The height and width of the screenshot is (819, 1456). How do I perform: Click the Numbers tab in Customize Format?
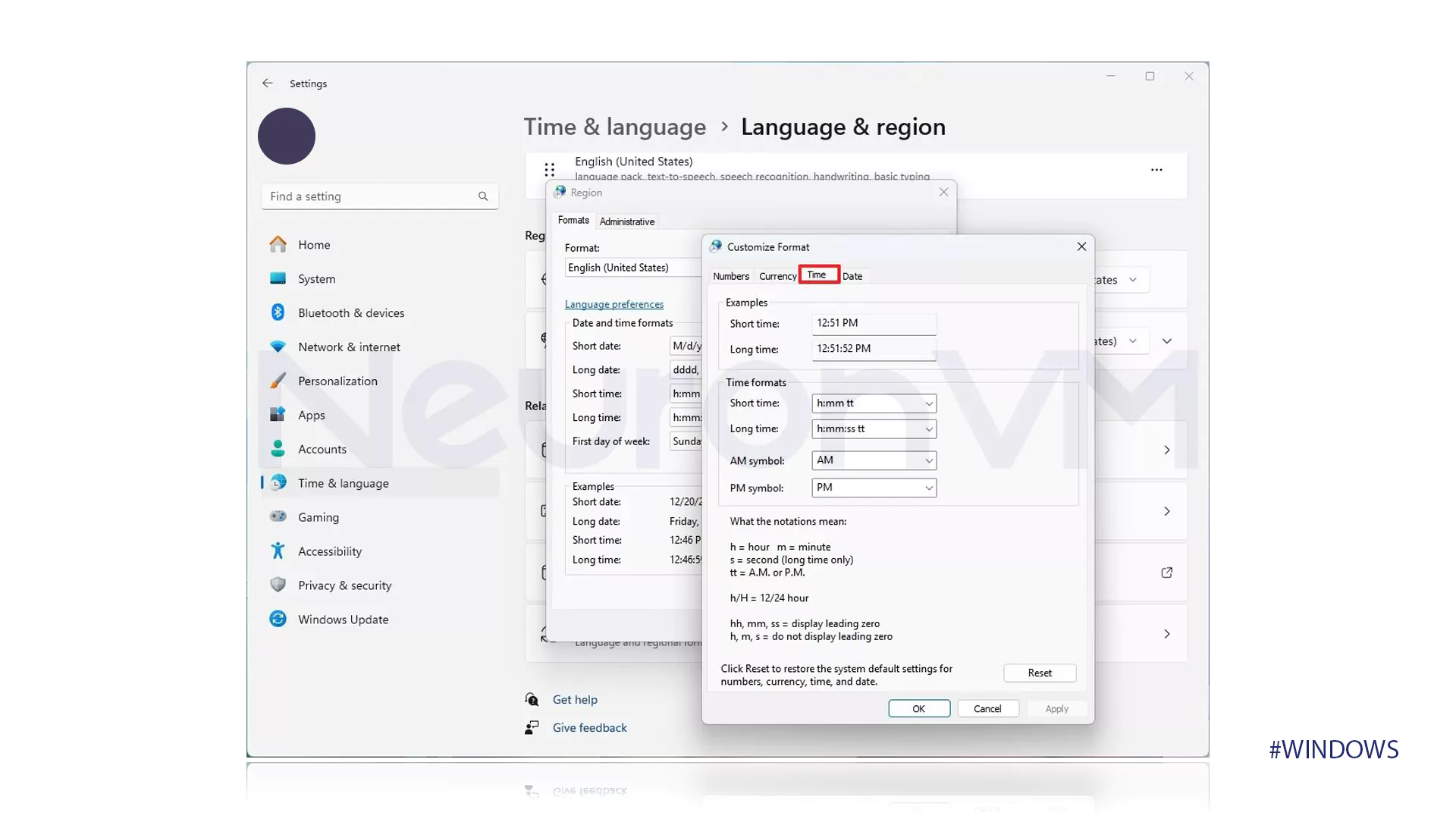730,275
